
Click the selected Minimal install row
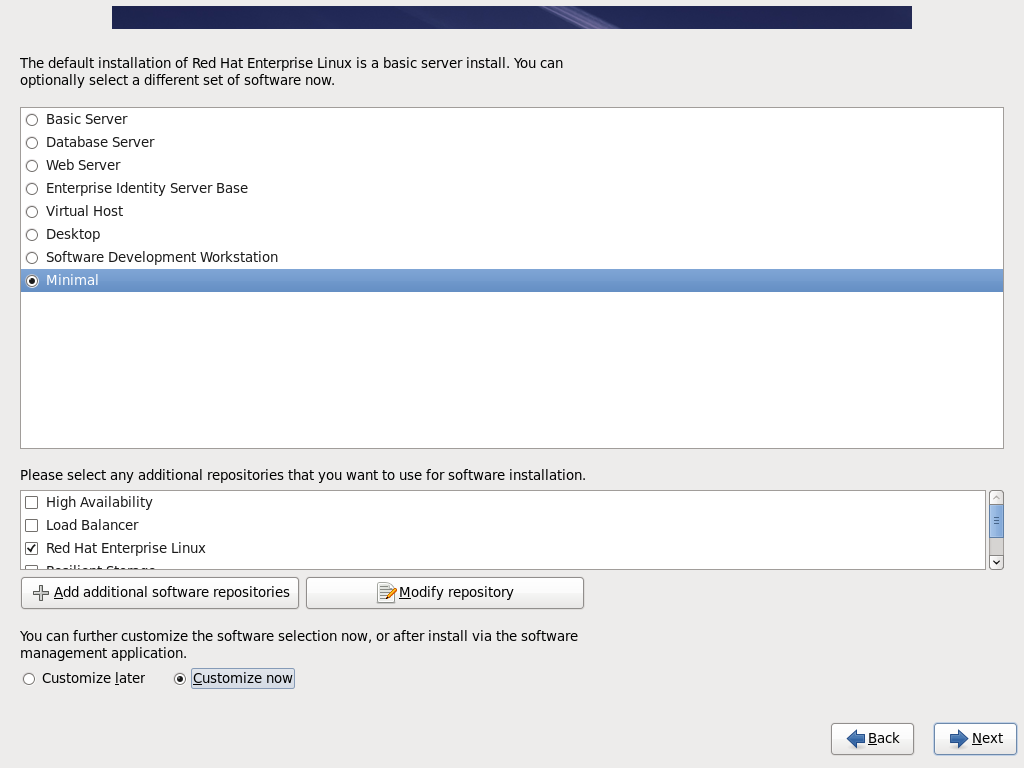point(72,281)
